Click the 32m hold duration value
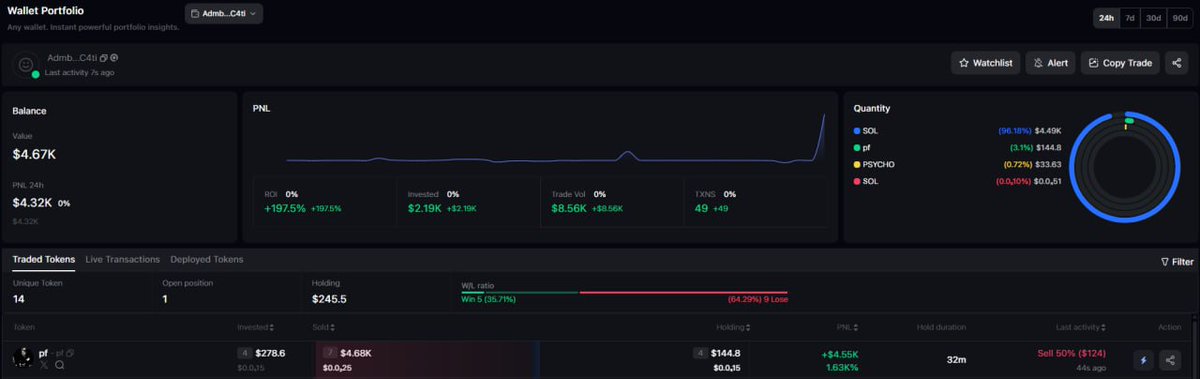The height and width of the screenshot is (379, 1200). click(x=956, y=359)
